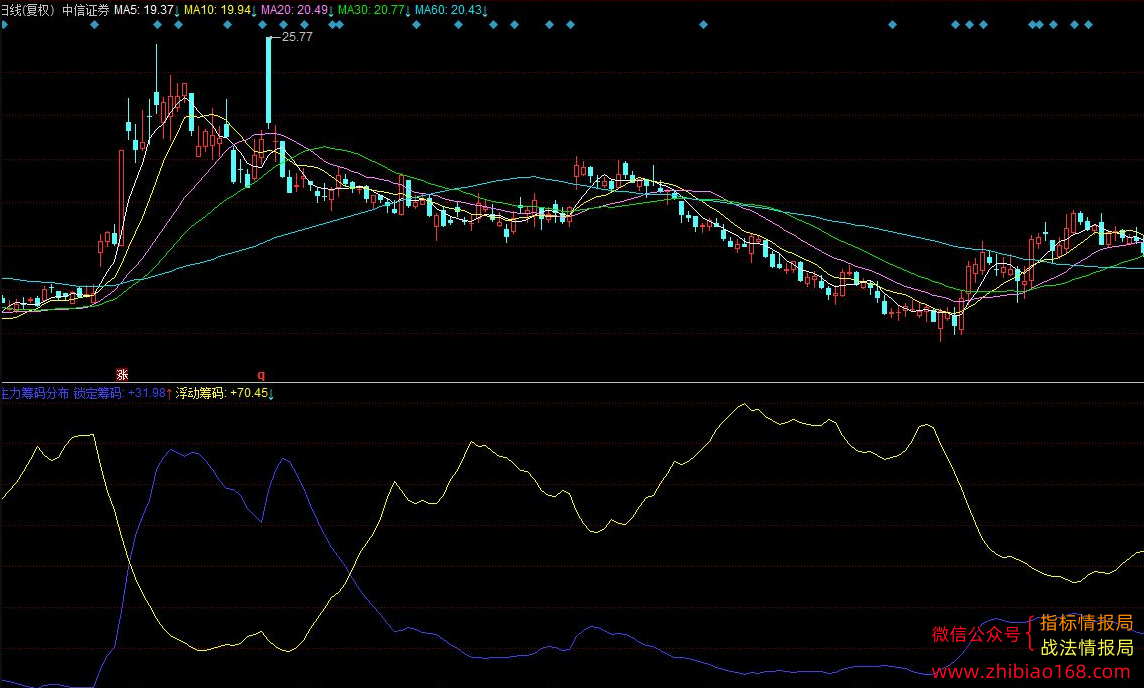Screen dimensions: 1144x688
Task: Click the red q marker under chart
Action: pos(261,375)
